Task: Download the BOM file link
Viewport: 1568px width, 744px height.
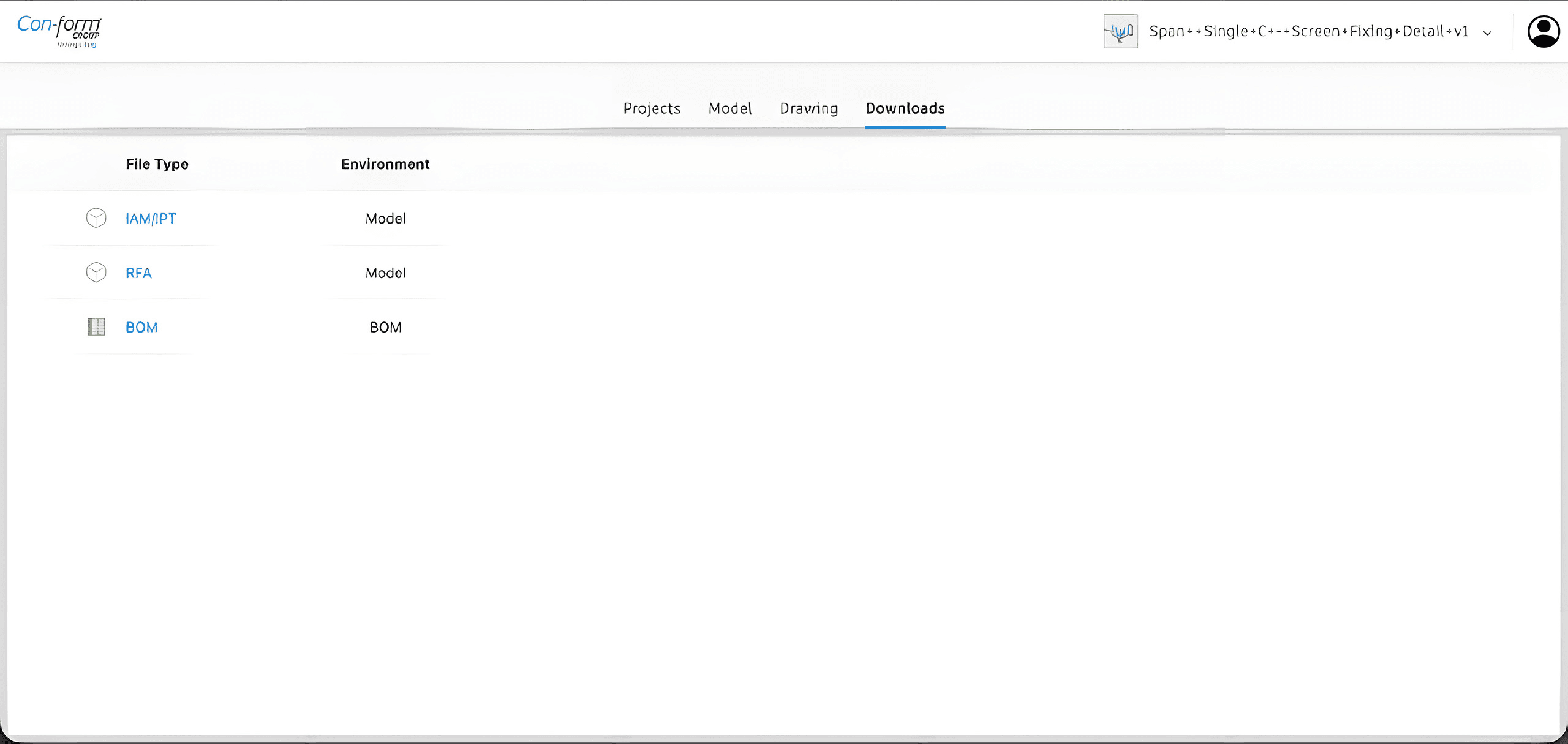Action: tap(141, 328)
